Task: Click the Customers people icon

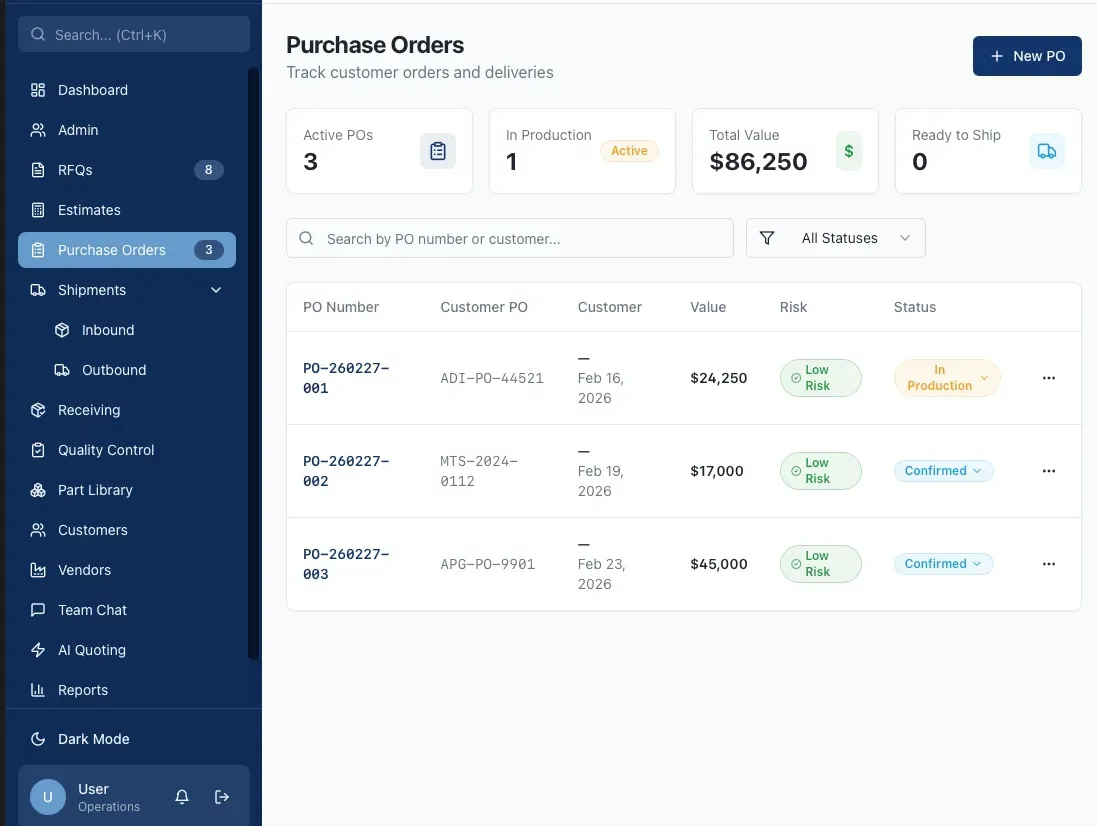Action: tap(38, 530)
